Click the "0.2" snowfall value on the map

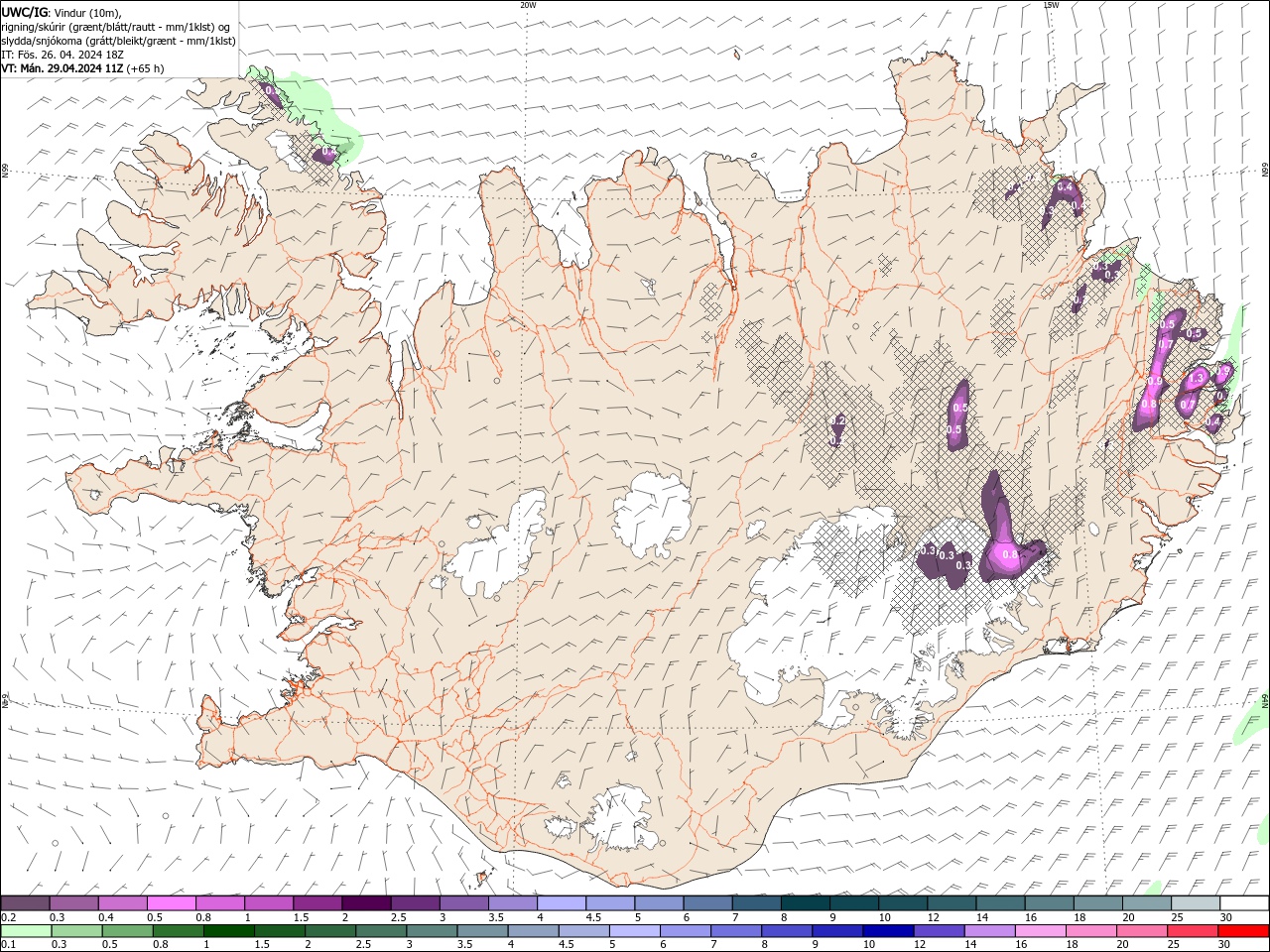click(x=837, y=421)
